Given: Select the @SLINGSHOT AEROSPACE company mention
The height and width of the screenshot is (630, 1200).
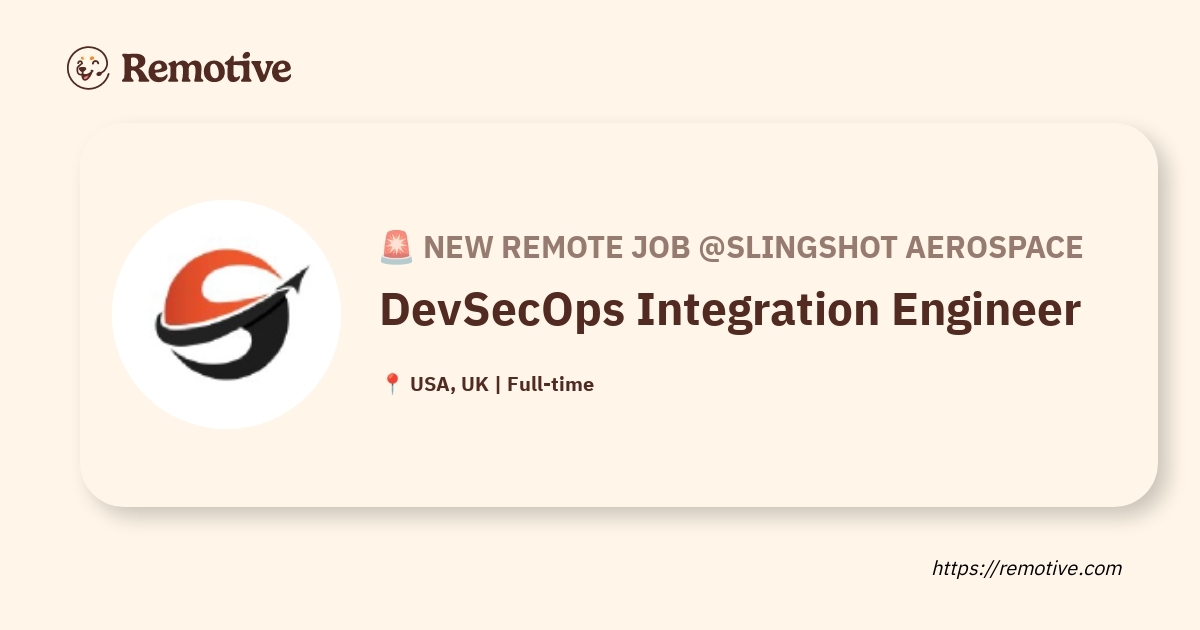Looking at the screenshot, I should pos(890,247).
